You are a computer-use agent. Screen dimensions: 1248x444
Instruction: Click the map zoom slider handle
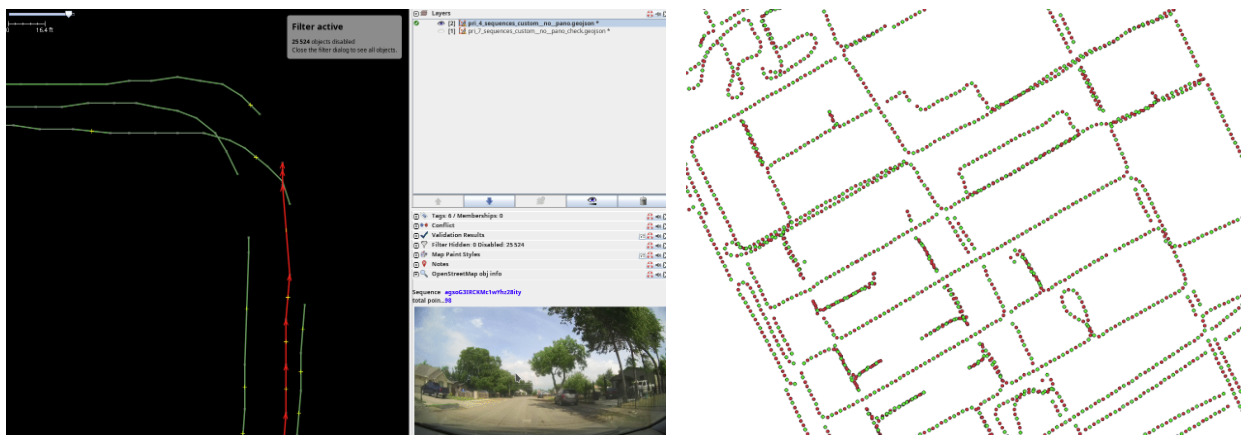[x=68, y=14]
